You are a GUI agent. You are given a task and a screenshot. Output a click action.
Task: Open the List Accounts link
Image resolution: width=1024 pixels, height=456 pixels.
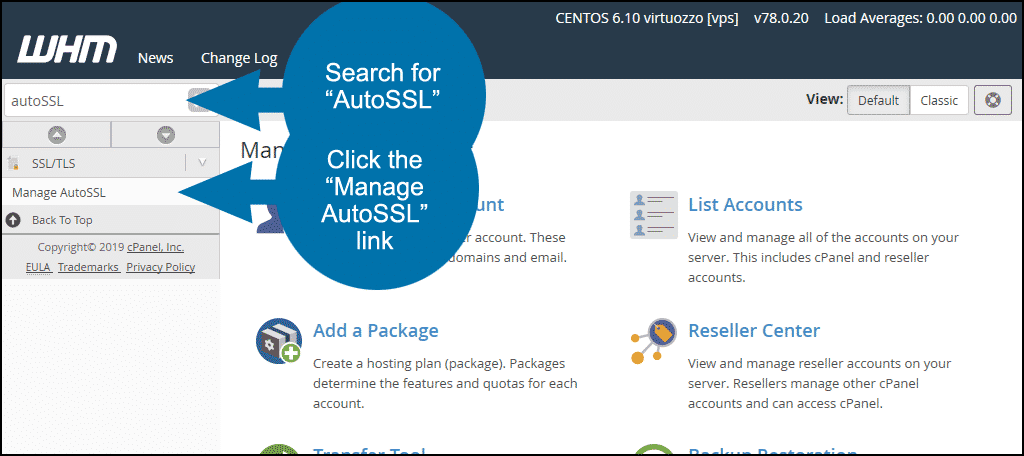tap(745, 204)
